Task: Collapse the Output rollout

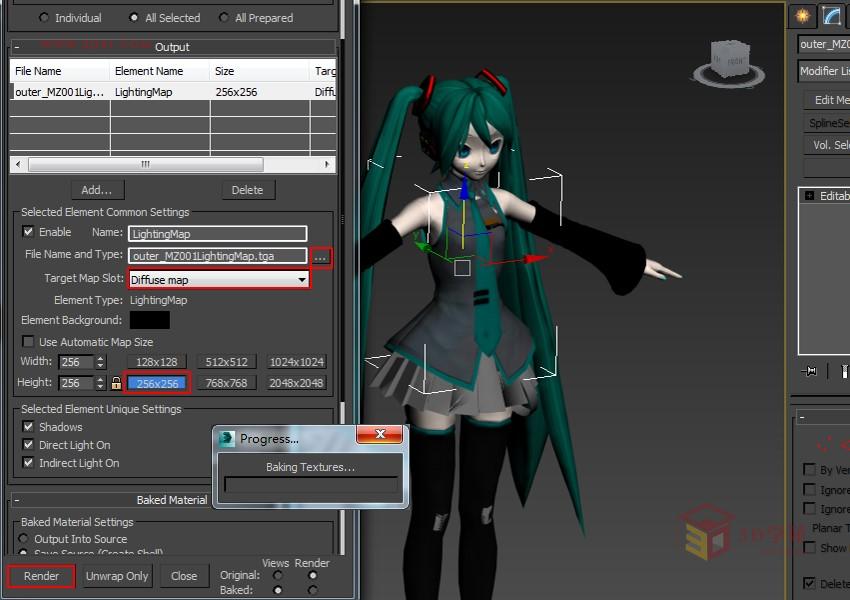Action: click(x=17, y=47)
